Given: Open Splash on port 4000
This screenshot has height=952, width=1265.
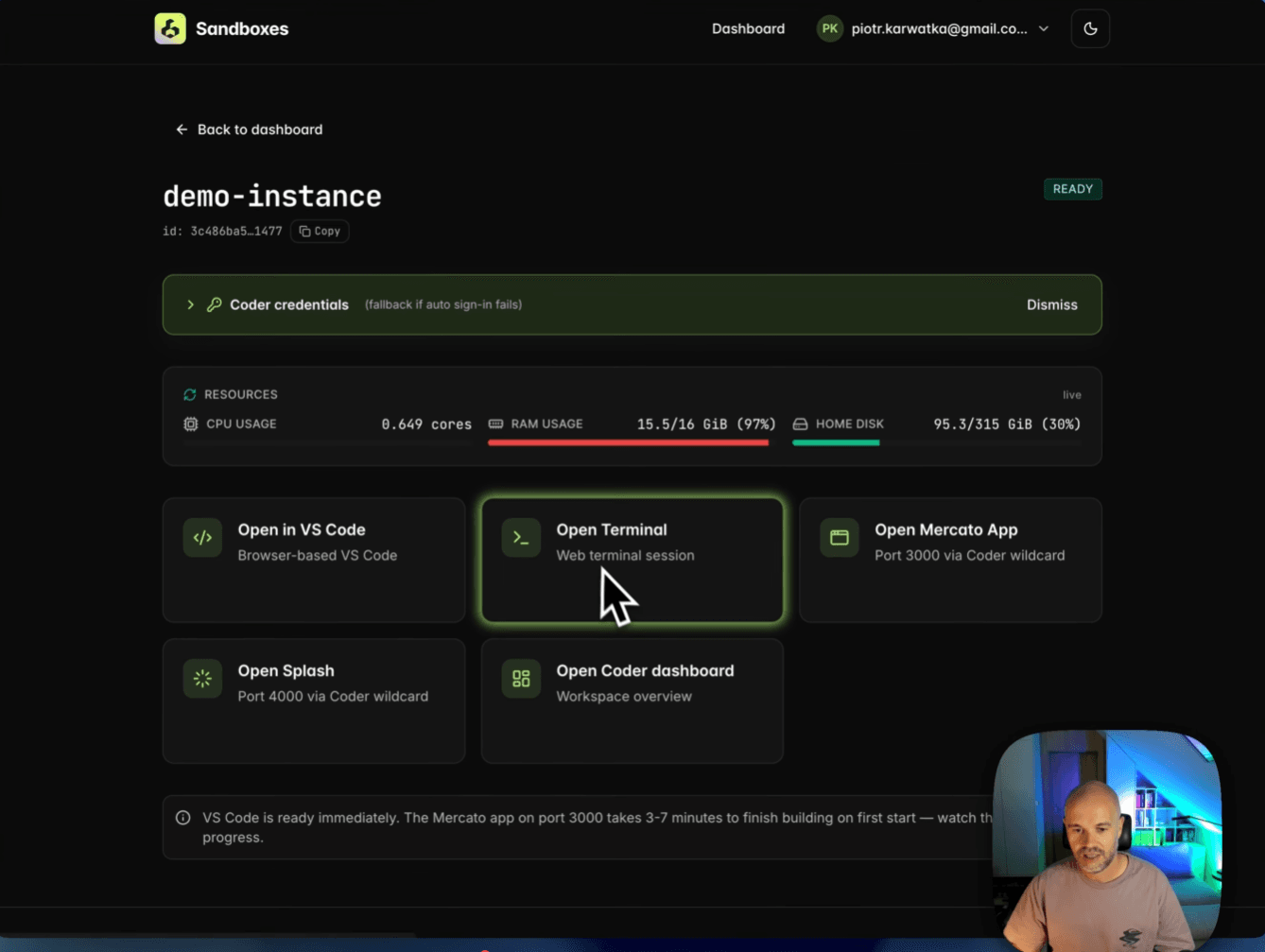Looking at the screenshot, I should (314, 701).
